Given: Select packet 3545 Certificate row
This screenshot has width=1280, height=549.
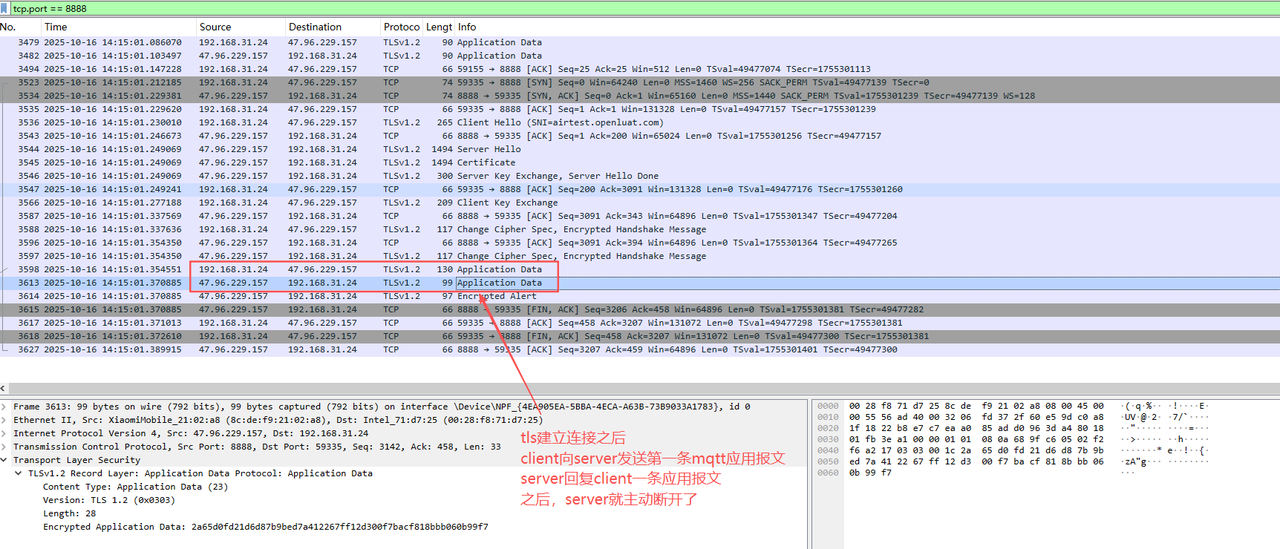Looking at the screenshot, I should click(300, 163).
